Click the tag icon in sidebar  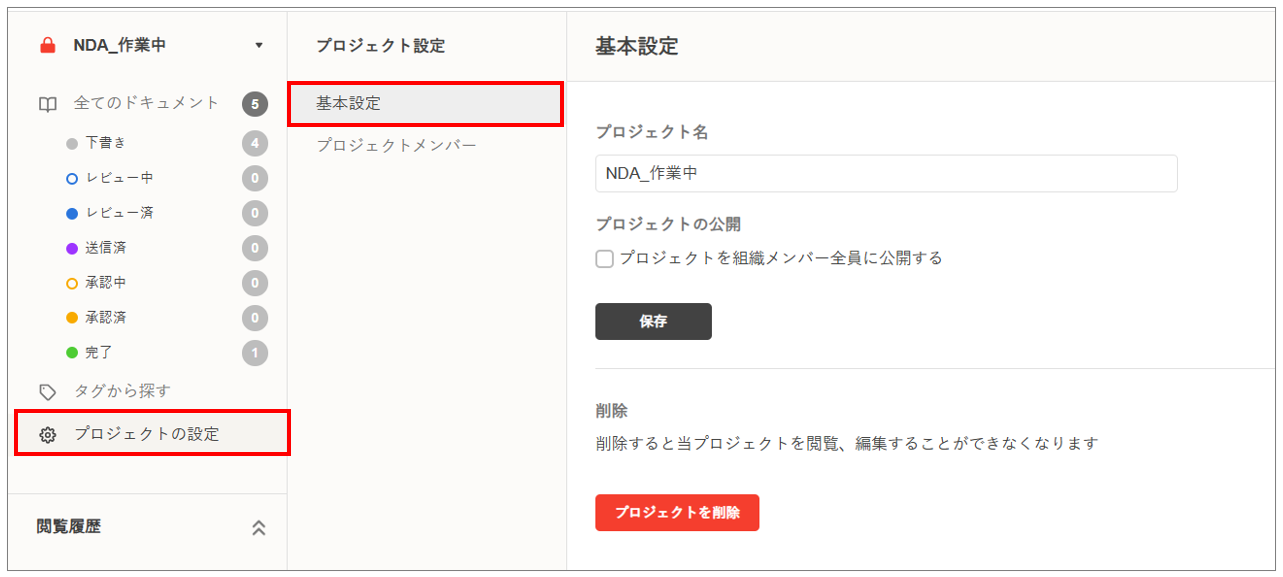pos(47,391)
